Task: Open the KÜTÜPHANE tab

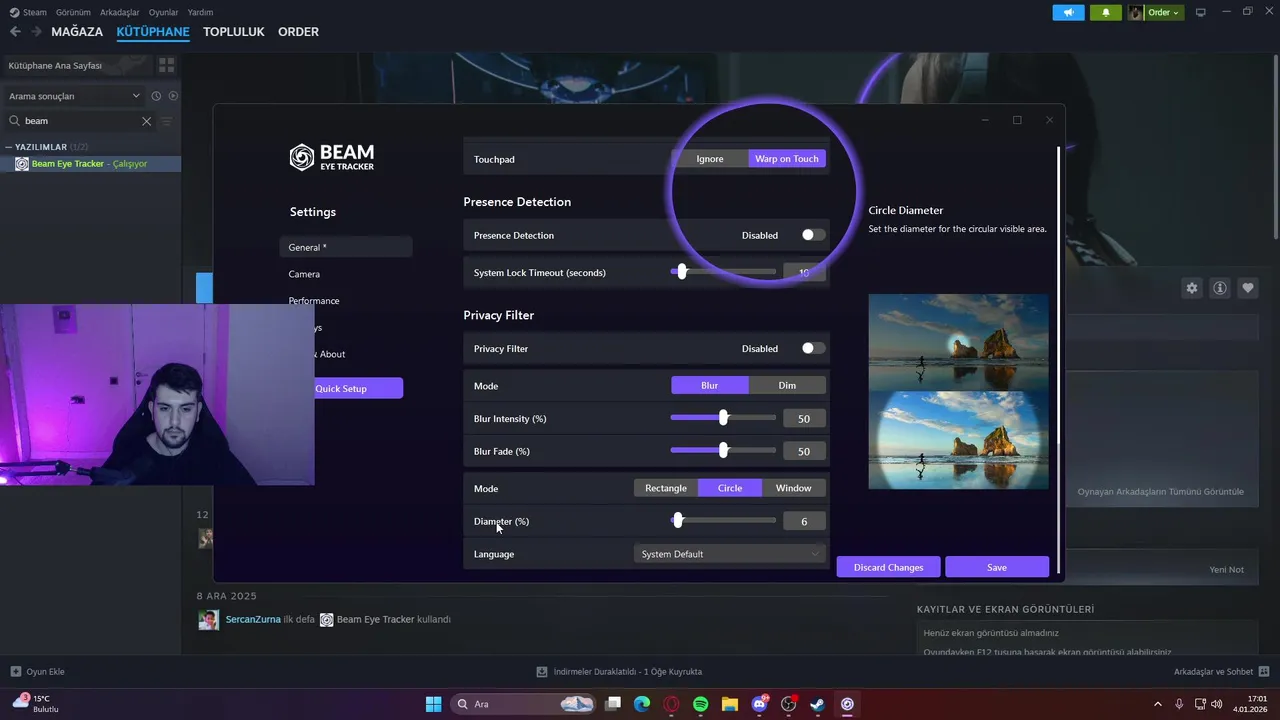Action: [153, 32]
